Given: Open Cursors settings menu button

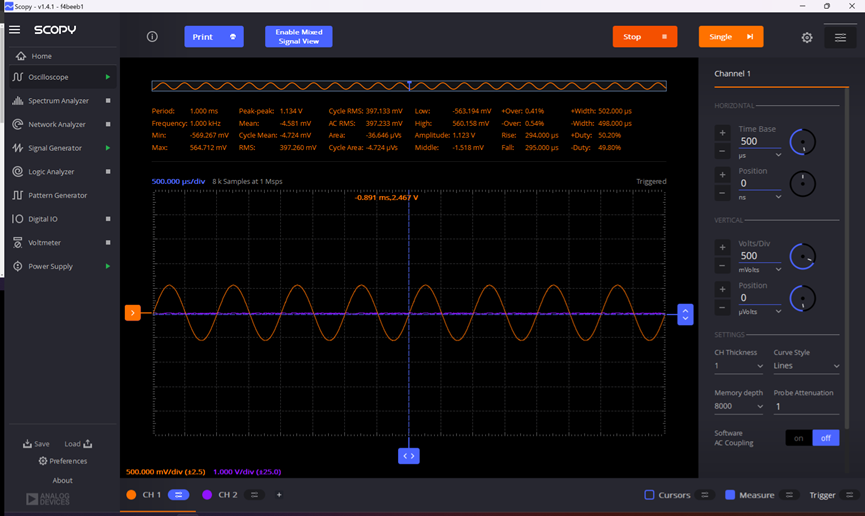Looking at the screenshot, I should click(704, 495).
